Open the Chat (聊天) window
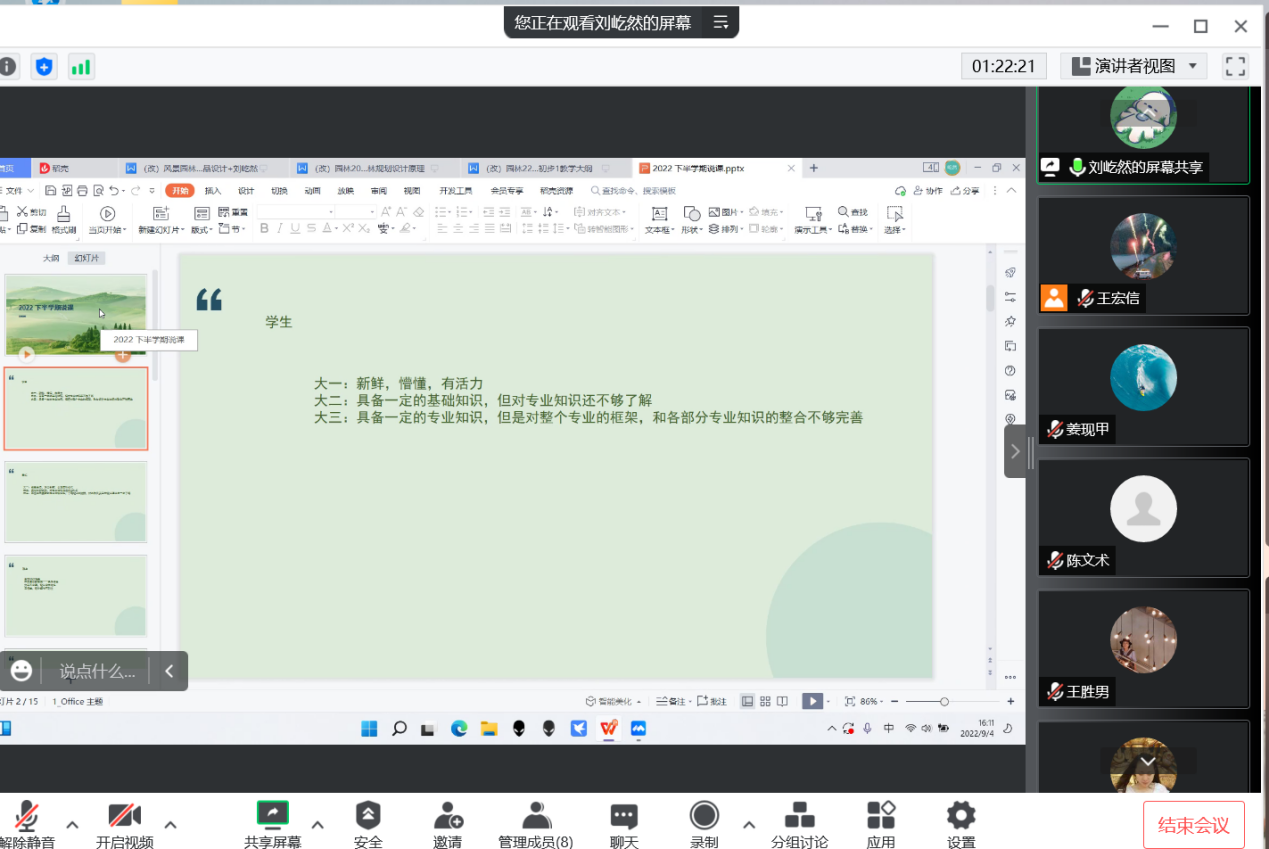The width and height of the screenshot is (1269, 849). [624, 824]
